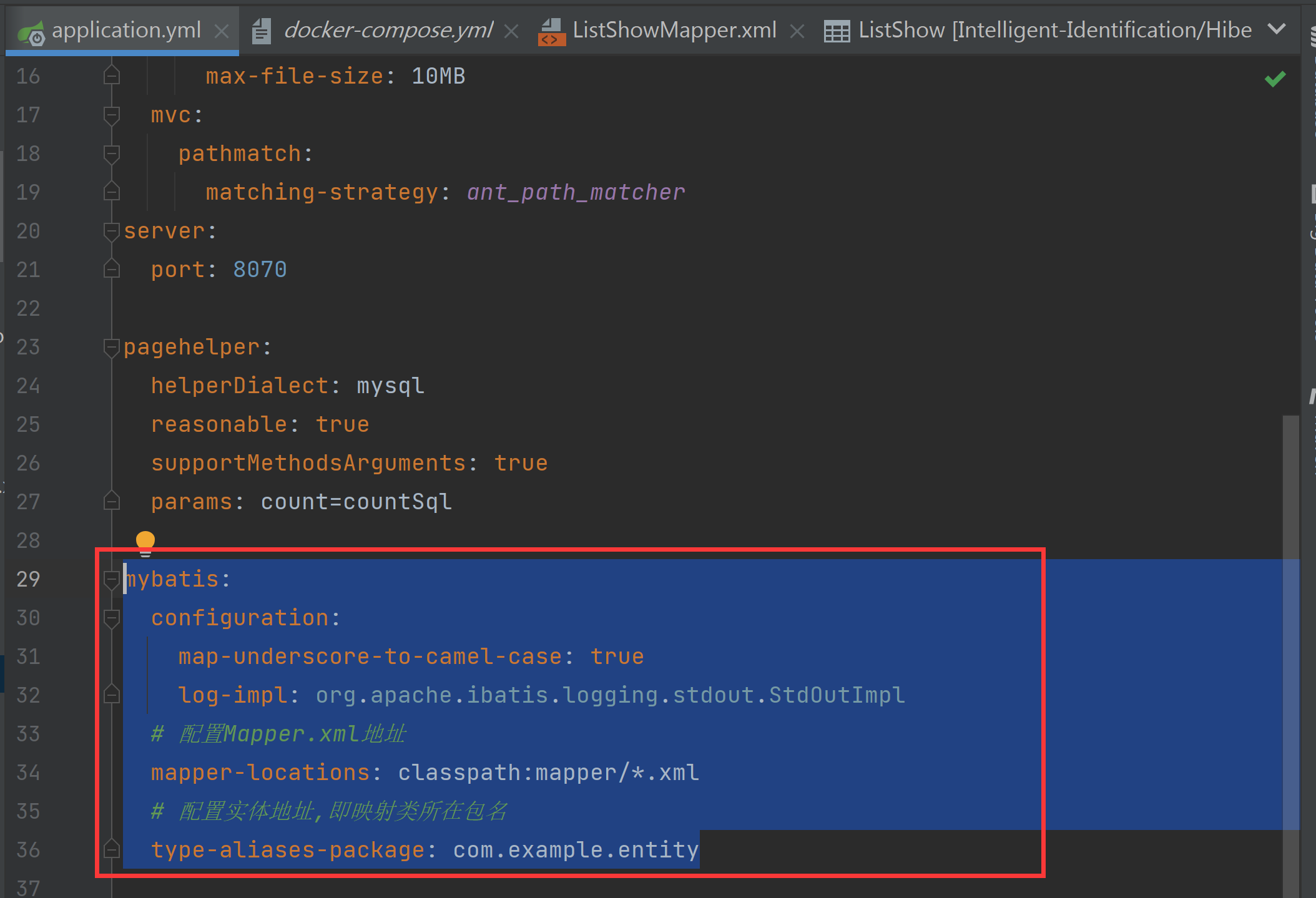Click the docker-compose.yml file icon
Viewport: 1316px width, 898px height.
point(262,31)
